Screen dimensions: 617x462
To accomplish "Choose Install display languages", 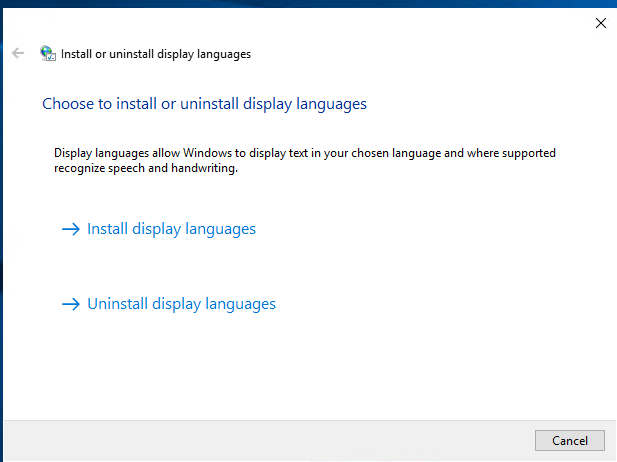I will point(159,229).
